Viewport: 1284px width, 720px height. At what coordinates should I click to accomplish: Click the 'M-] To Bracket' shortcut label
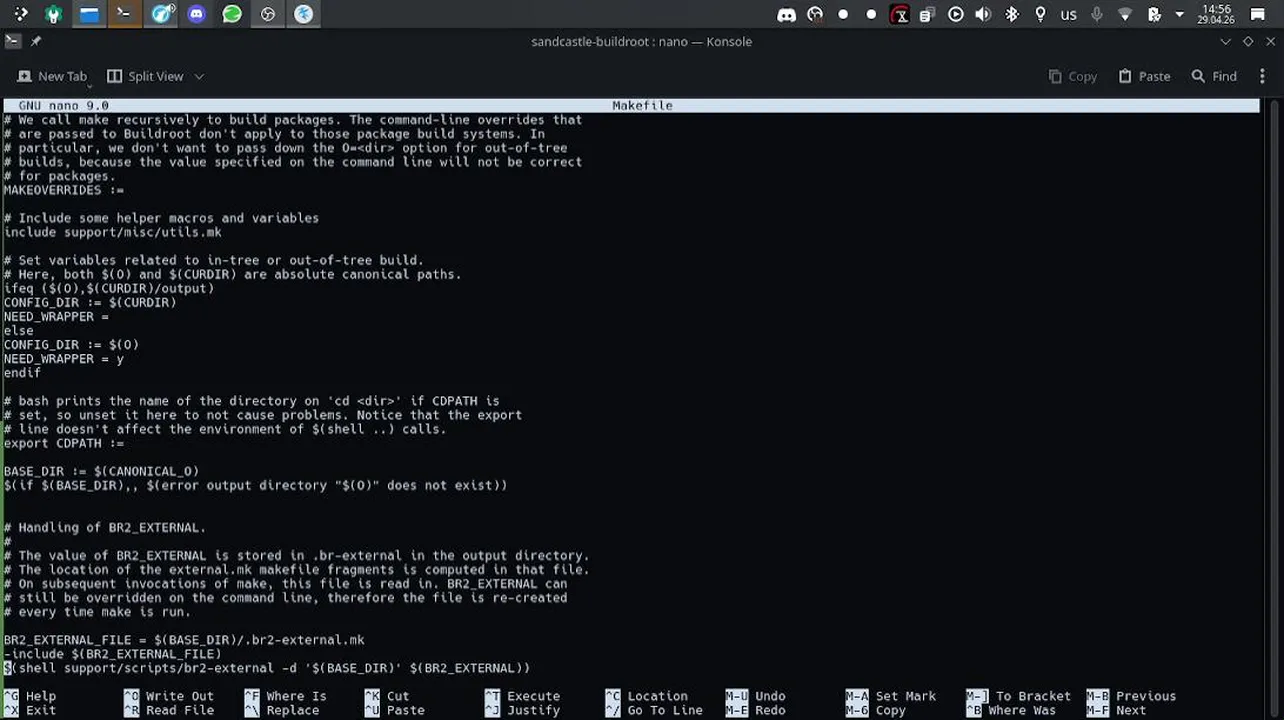point(1018,696)
